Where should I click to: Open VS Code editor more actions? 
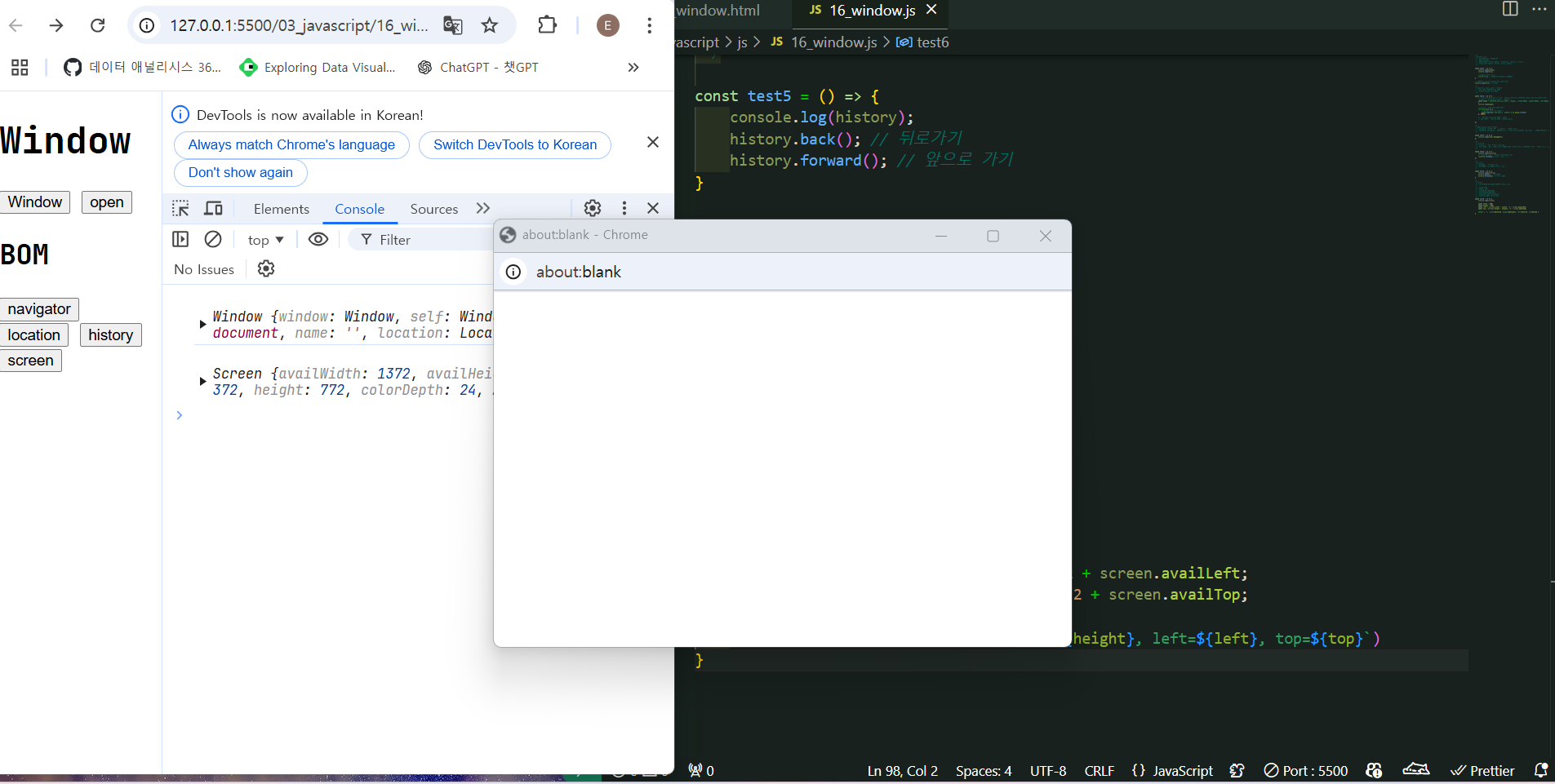pyautogui.click(x=1539, y=9)
